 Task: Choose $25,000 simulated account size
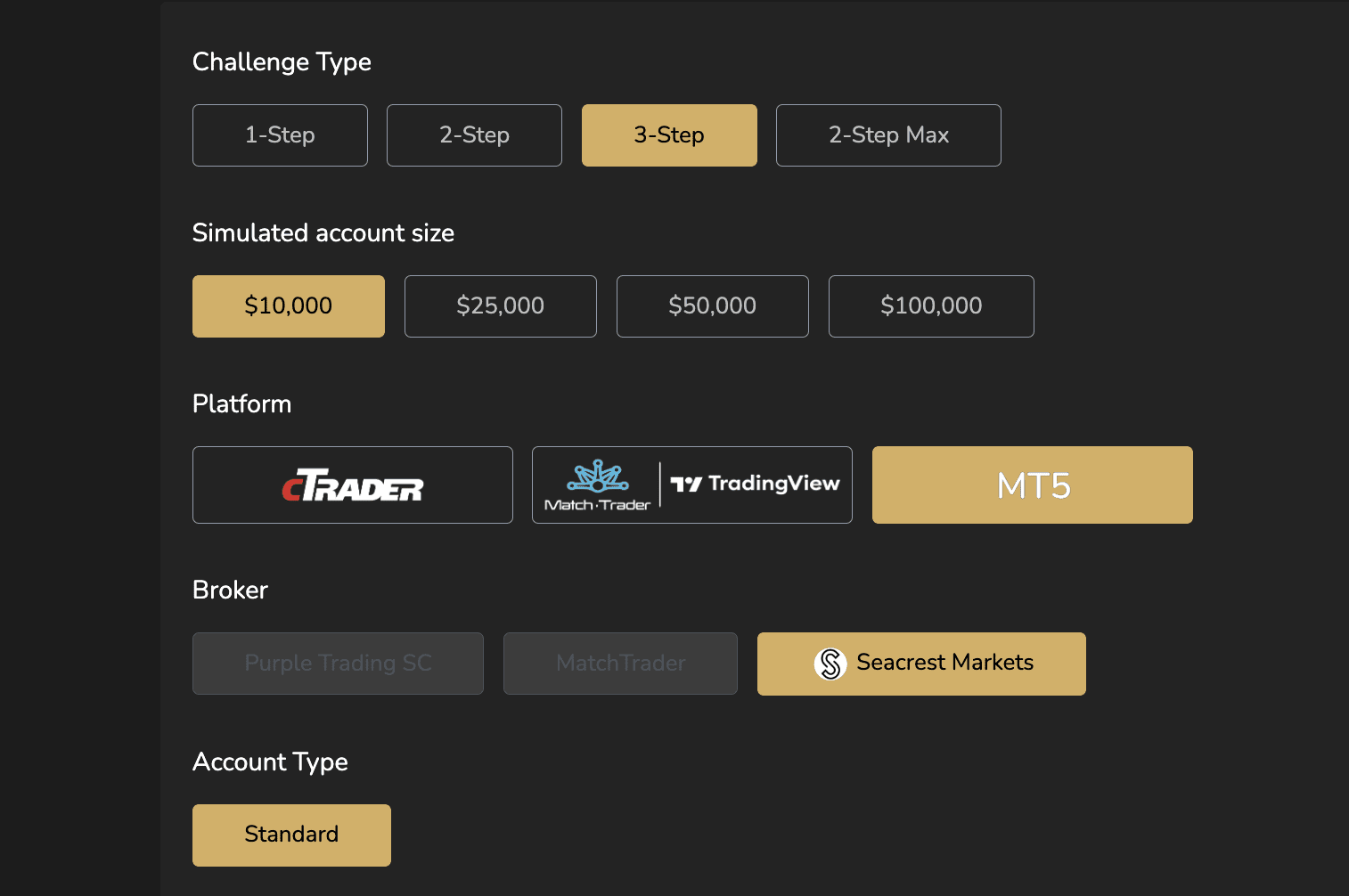coord(500,306)
